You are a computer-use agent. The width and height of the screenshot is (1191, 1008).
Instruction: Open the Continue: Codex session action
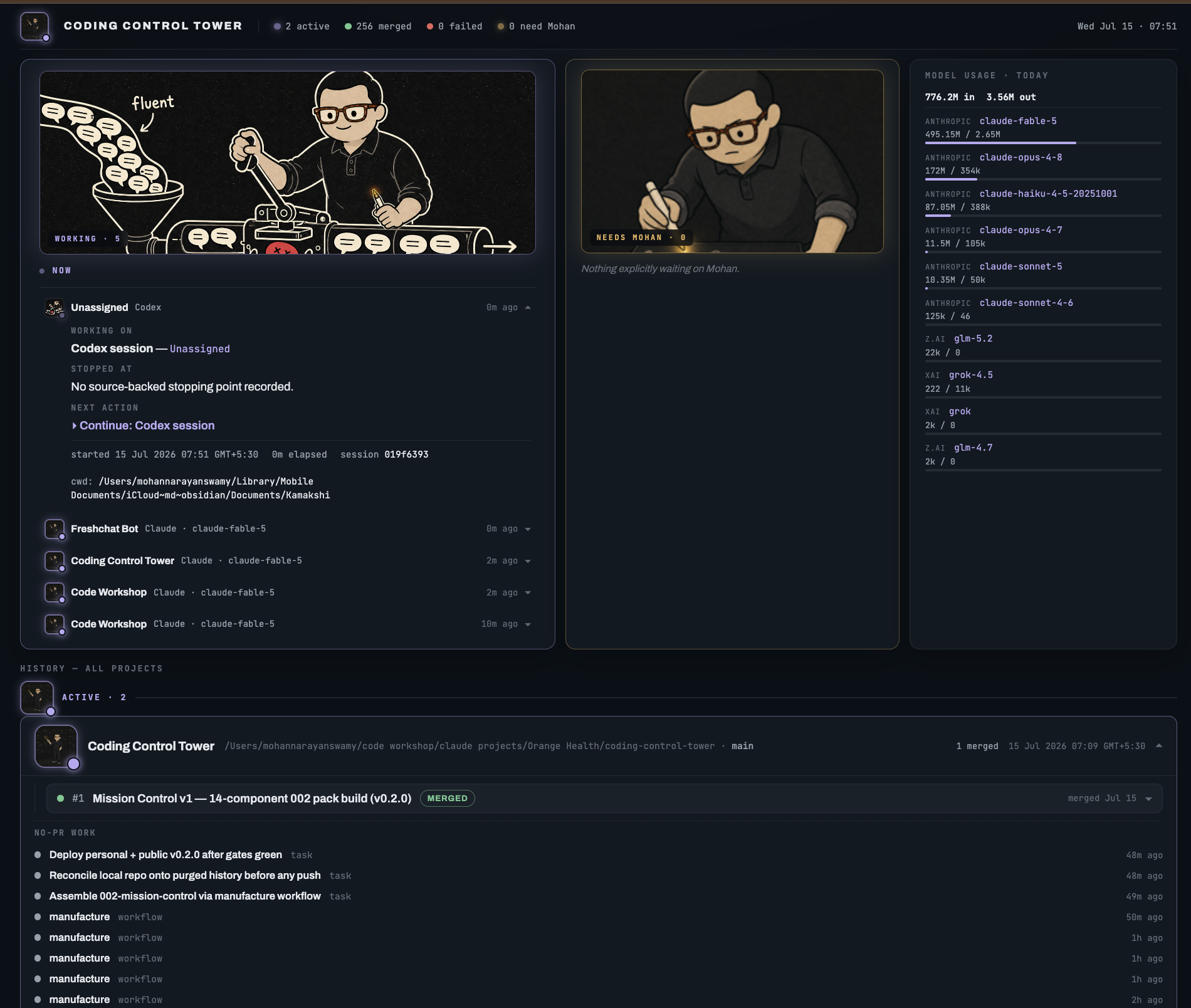click(x=144, y=426)
